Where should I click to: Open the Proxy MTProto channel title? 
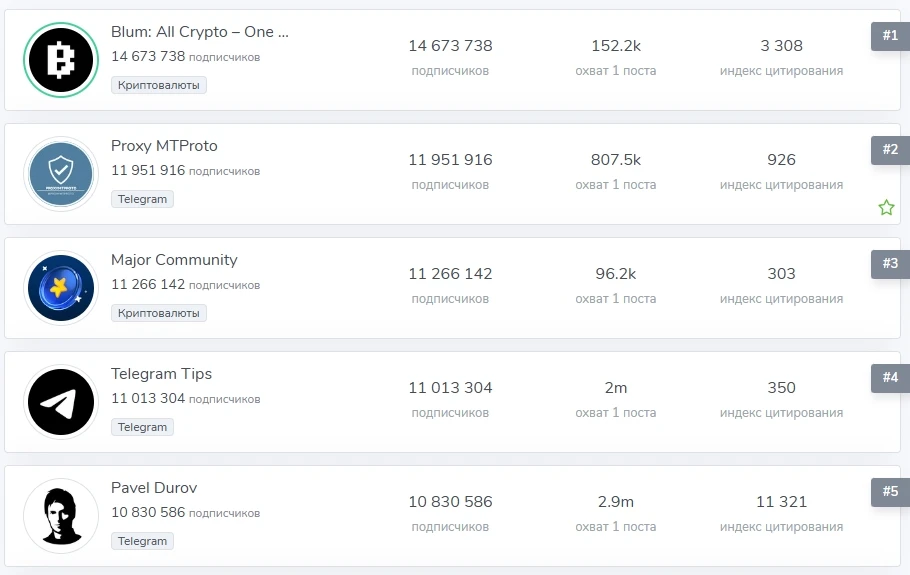point(164,146)
